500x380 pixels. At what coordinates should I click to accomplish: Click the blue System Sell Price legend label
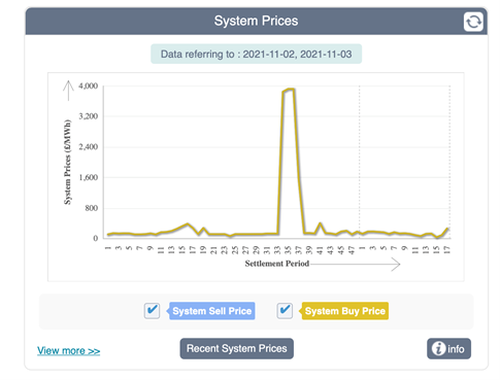[x=212, y=311]
